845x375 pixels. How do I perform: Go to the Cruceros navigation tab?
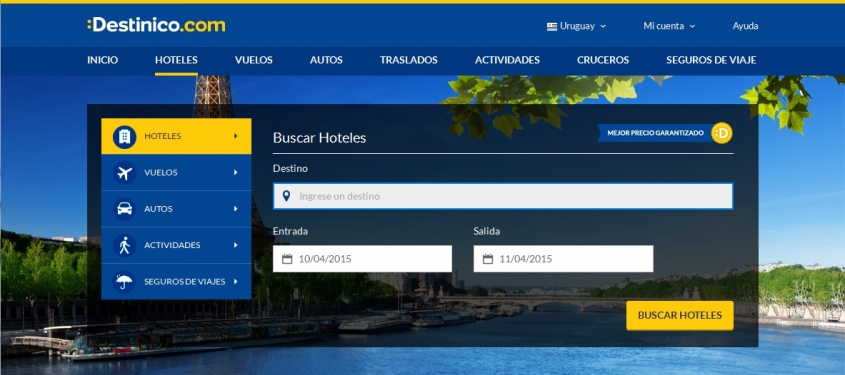pos(602,60)
